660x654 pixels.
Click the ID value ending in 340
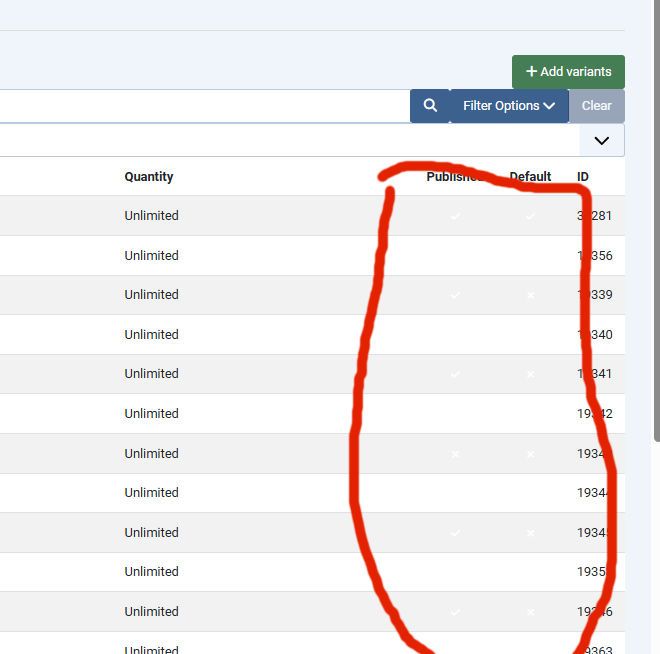594,335
